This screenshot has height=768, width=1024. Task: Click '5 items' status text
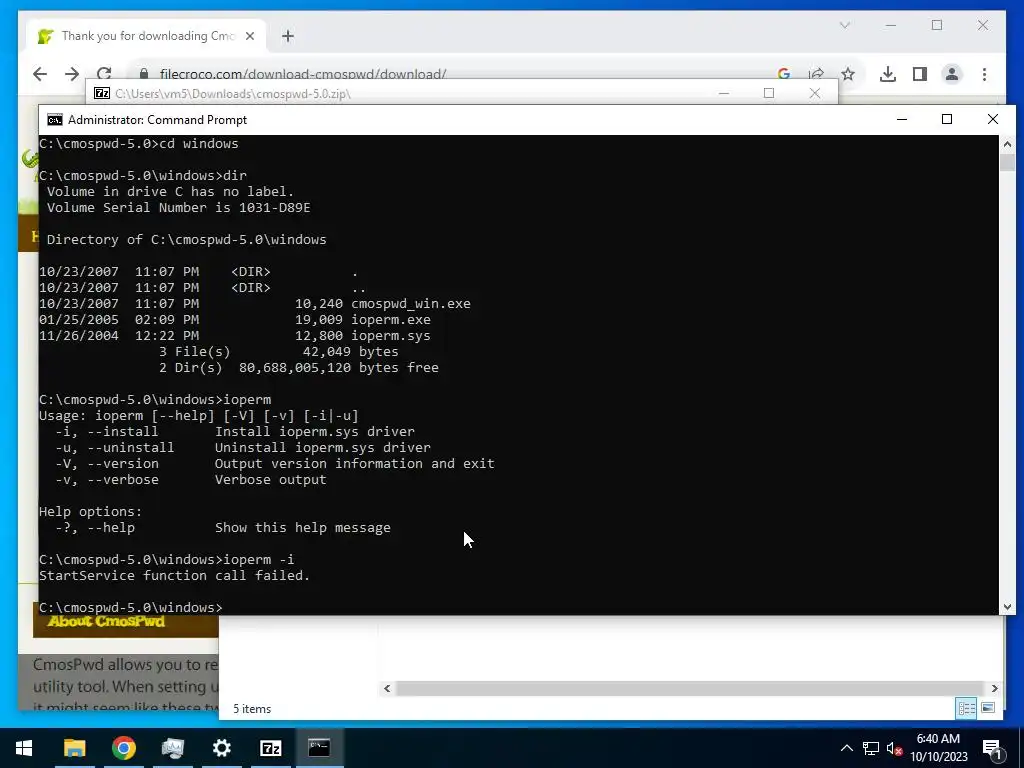[x=252, y=709]
